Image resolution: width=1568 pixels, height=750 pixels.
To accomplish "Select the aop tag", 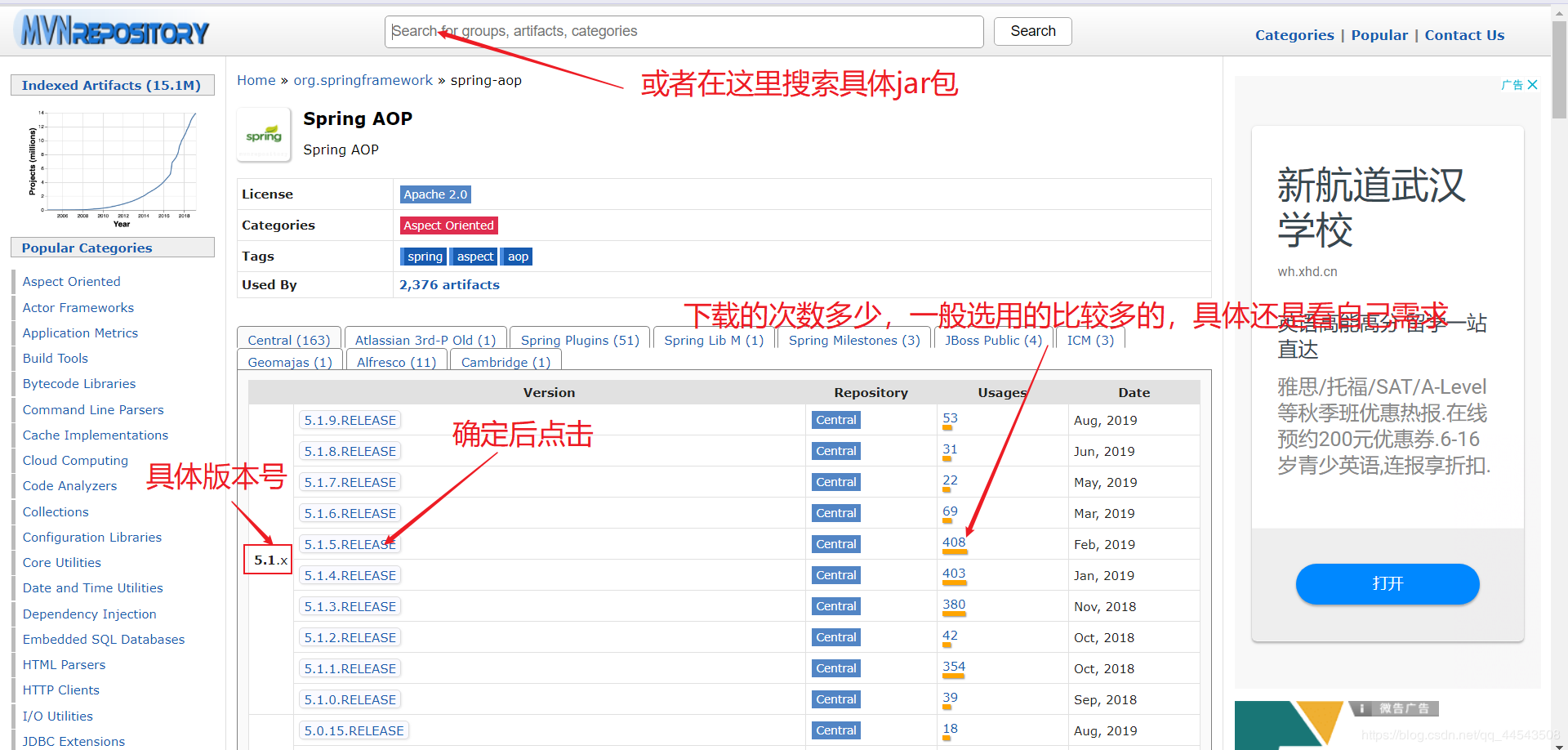I will [518, 257].
